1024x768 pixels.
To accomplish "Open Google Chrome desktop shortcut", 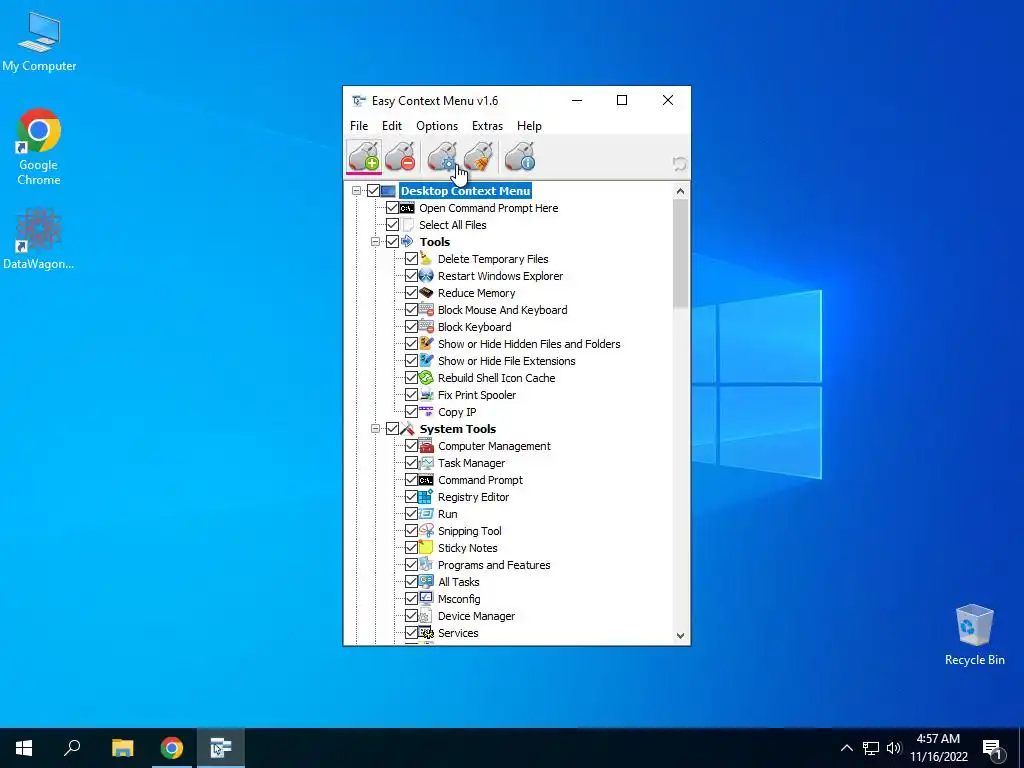I will tap(39, 147).
